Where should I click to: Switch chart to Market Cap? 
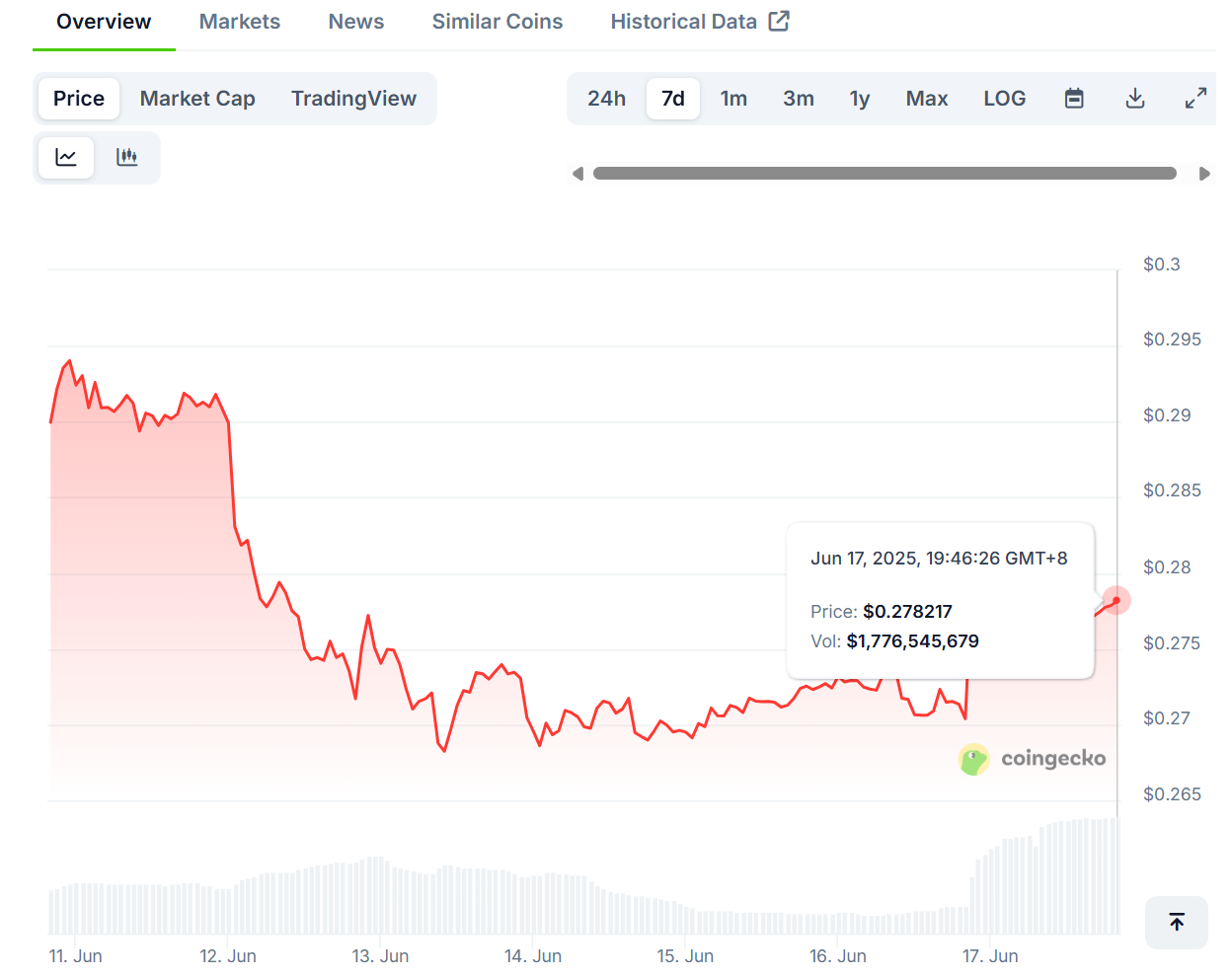[x=197, y=99]
